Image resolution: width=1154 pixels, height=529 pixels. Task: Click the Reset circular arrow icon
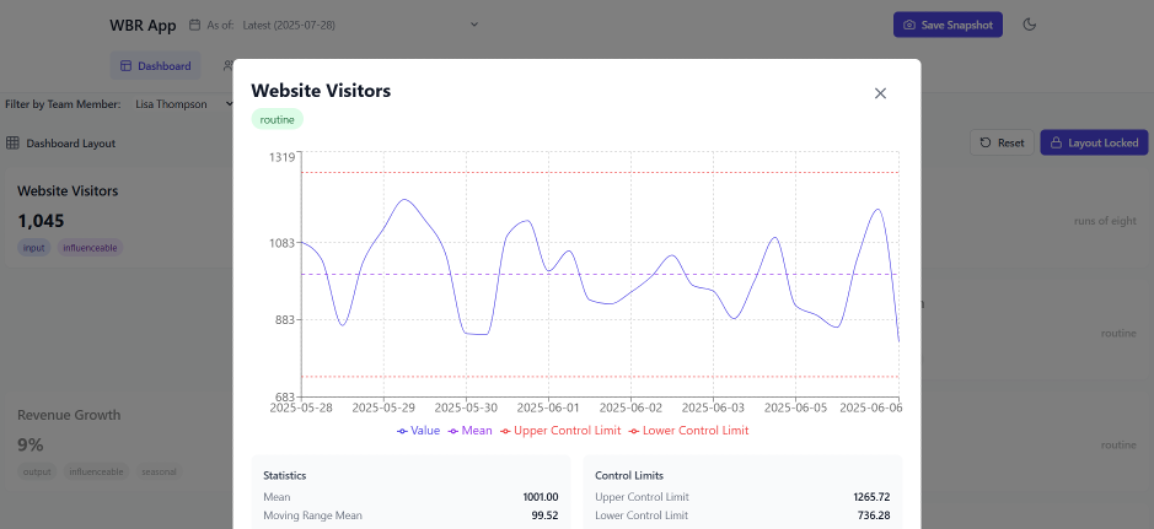click(986, 143)
